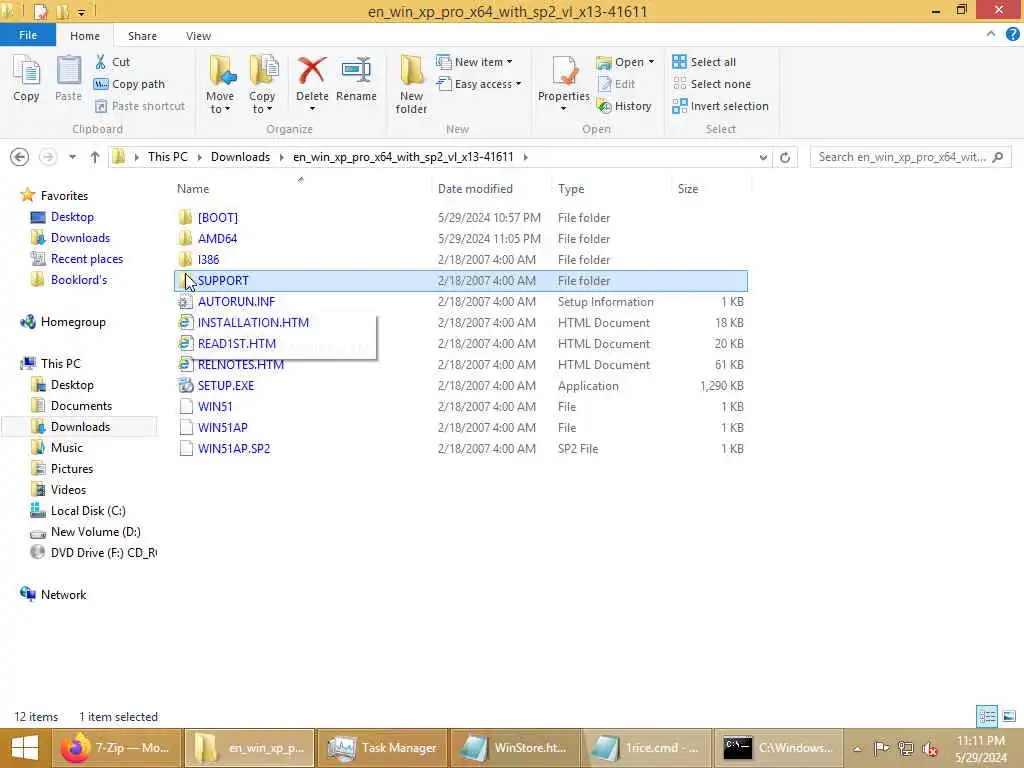The height and width of the screenshot is (768, 1024).
Task: Switch to the Home ribbon tab
Action: pos(85,36)
